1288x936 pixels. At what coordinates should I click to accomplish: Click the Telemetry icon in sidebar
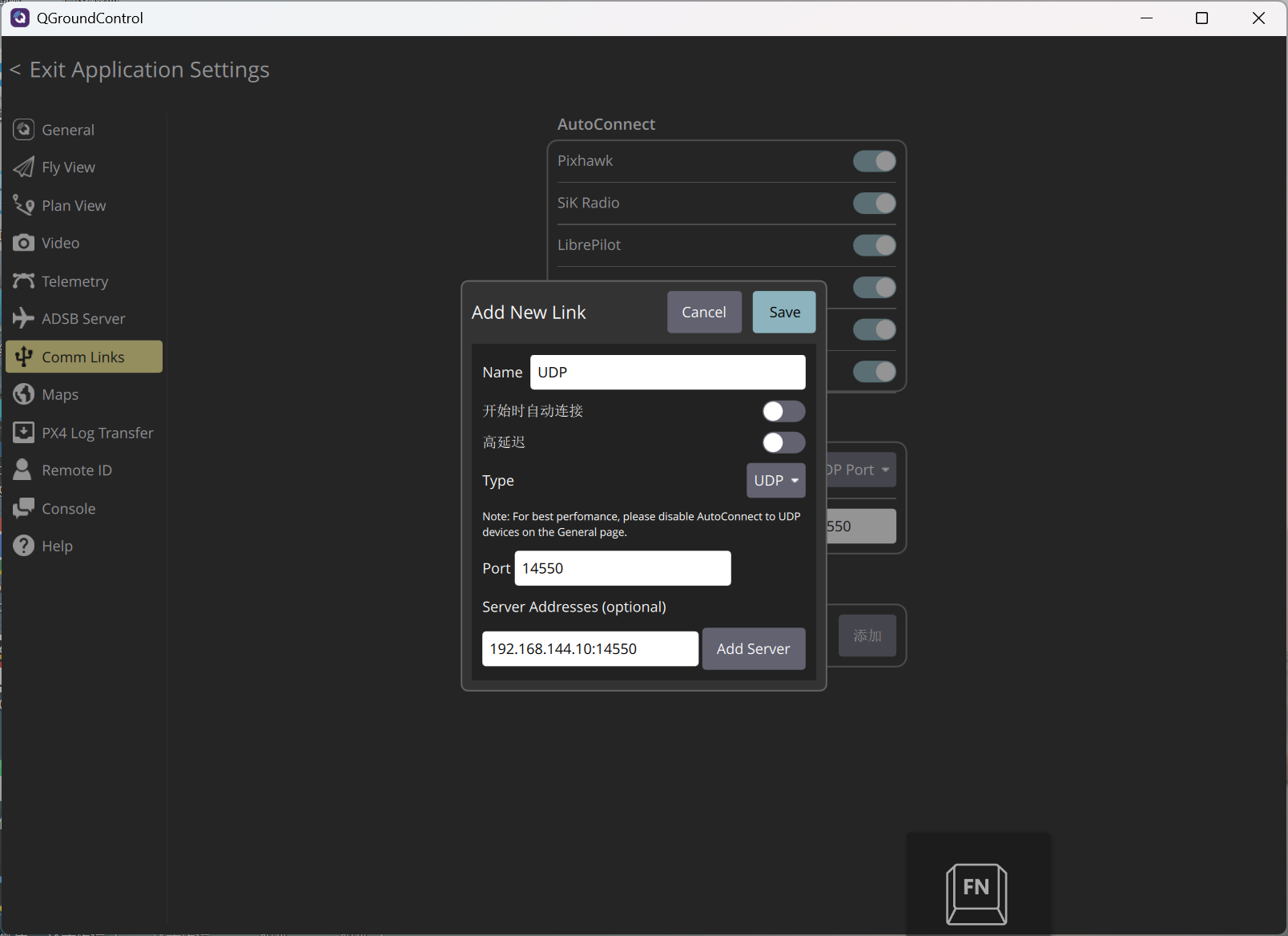[x=24, y=281]
